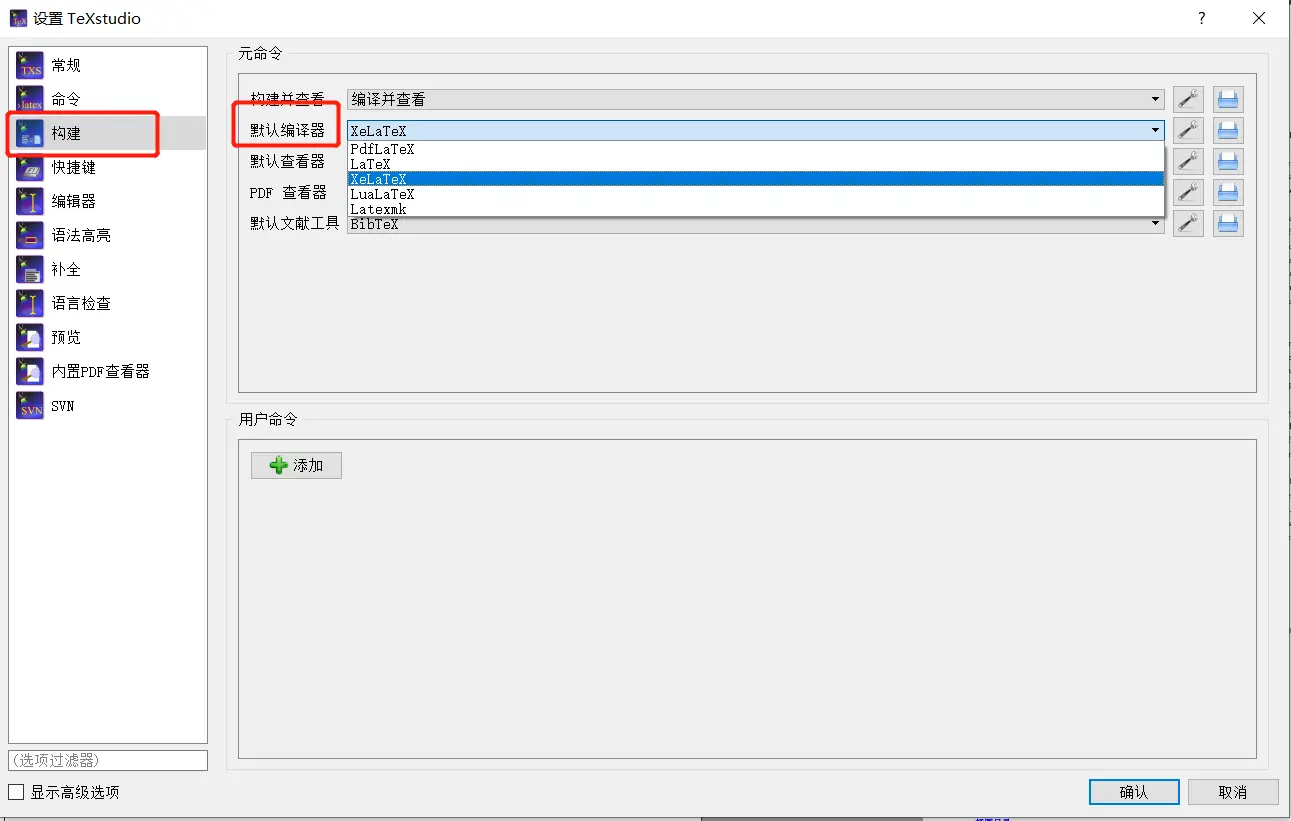
Task: Open the 预览 settings page
Action: (x=108, y=337)
